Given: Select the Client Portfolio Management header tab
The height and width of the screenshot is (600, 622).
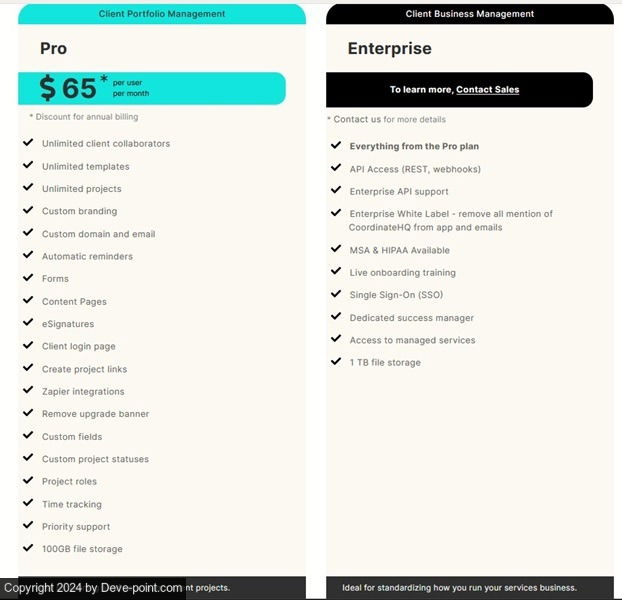Looking at the screenshot, I should 162,14.
